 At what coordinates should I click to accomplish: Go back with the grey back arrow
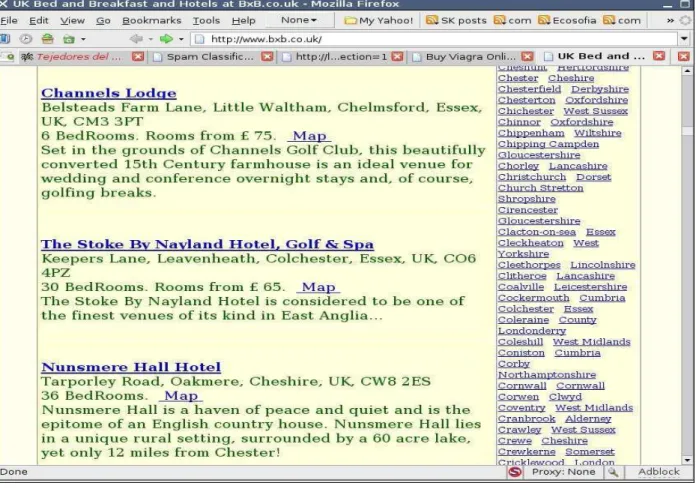coord(136,39)
